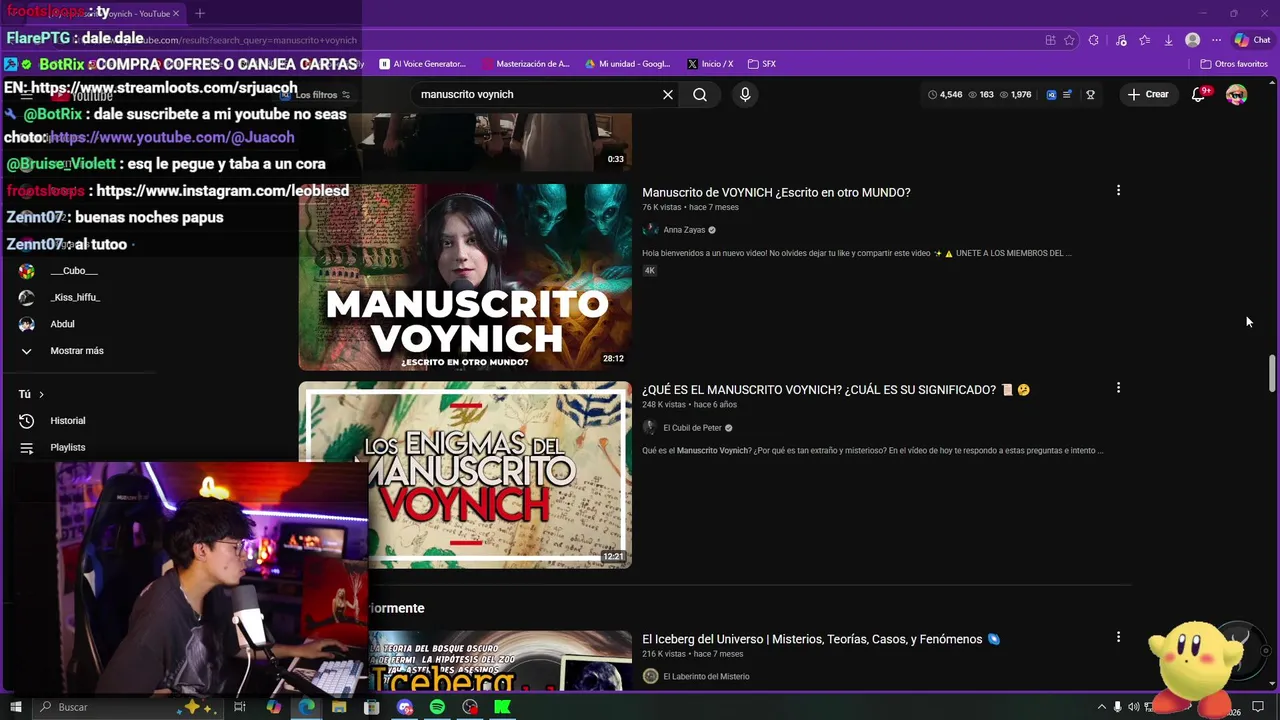Click the vidIQ extension logo icon
Image resolution: width=1280 pixels, height=720 pixels.
click(1051, 95)
